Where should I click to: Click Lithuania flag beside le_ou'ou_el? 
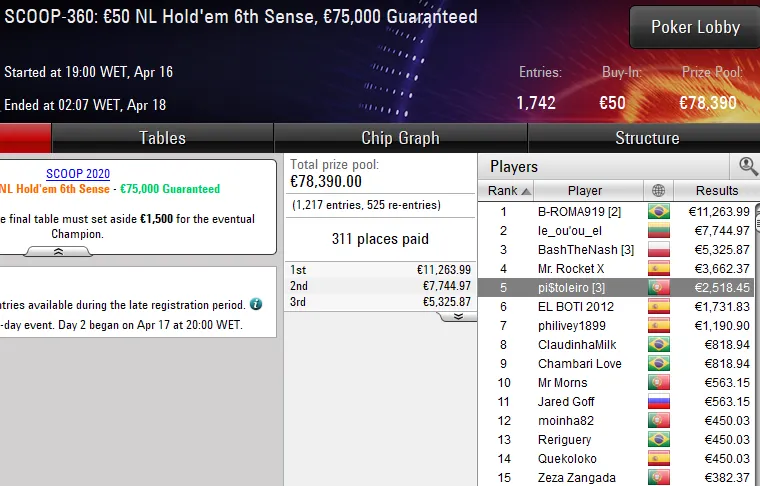click(658, 231)
